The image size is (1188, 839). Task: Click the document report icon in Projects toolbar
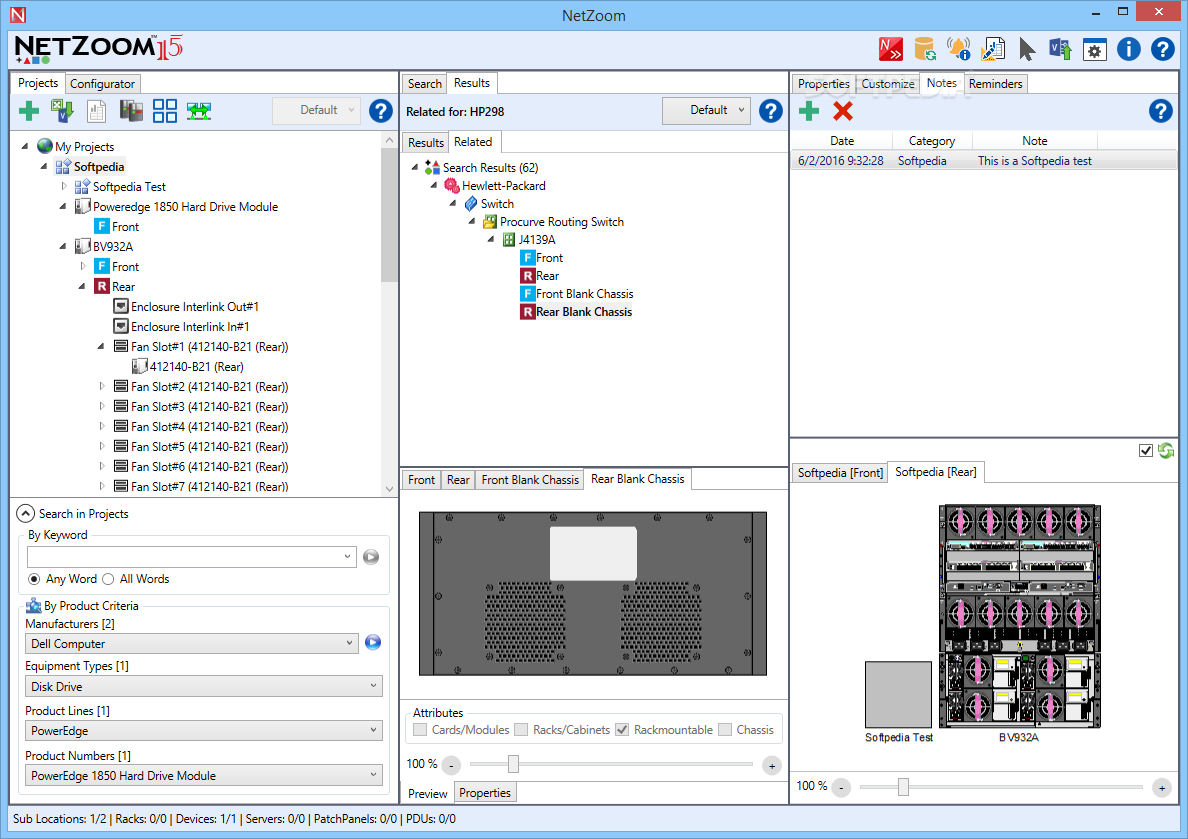96,111
